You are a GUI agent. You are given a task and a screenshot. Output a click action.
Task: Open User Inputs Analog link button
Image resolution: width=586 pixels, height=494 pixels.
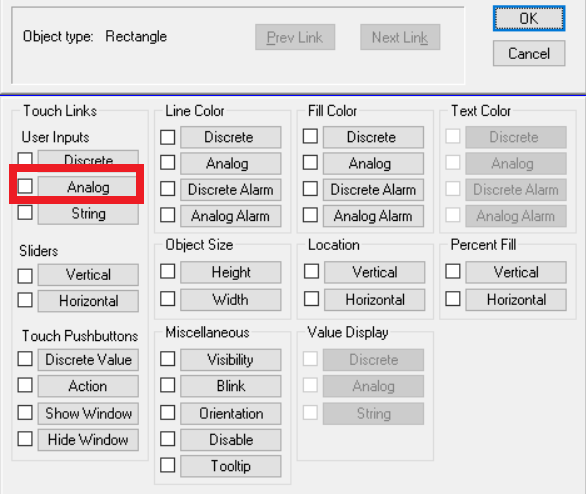pos(88,186)
